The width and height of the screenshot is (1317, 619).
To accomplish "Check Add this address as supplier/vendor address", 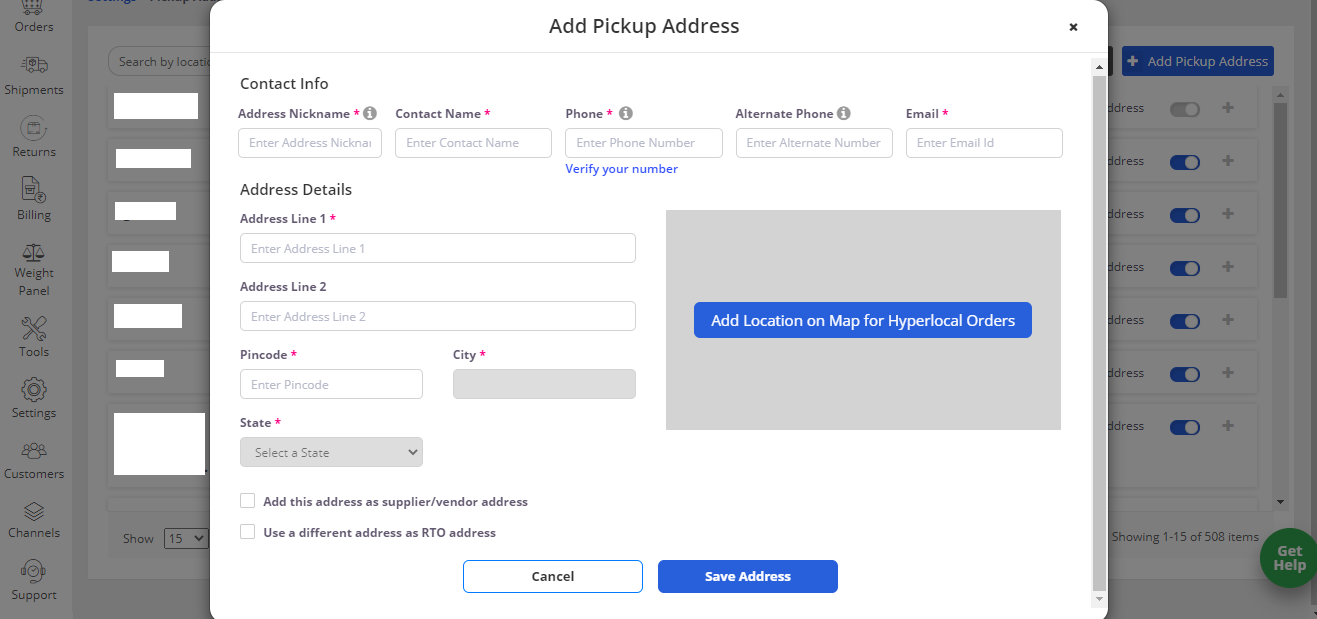I will [247, 501].
